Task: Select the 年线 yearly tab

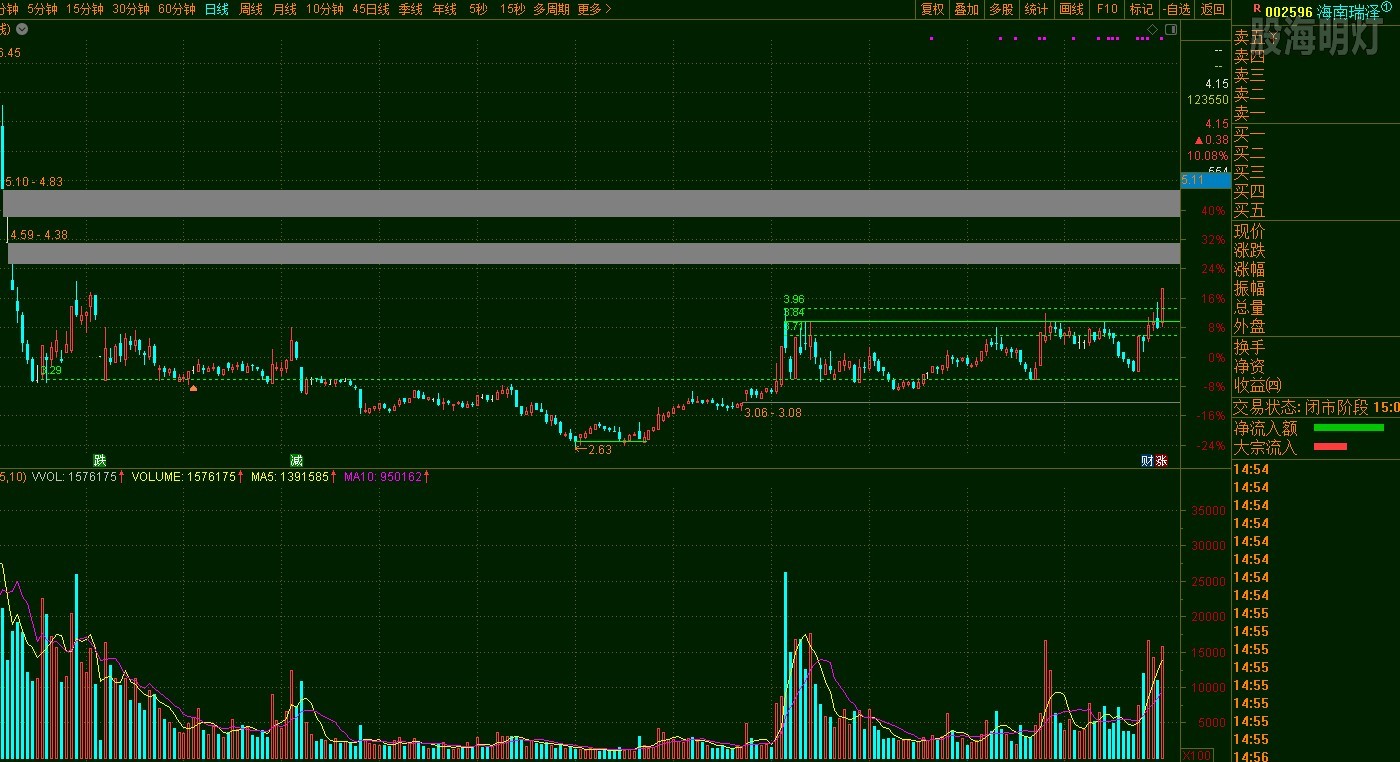Action: coord(445,9)
